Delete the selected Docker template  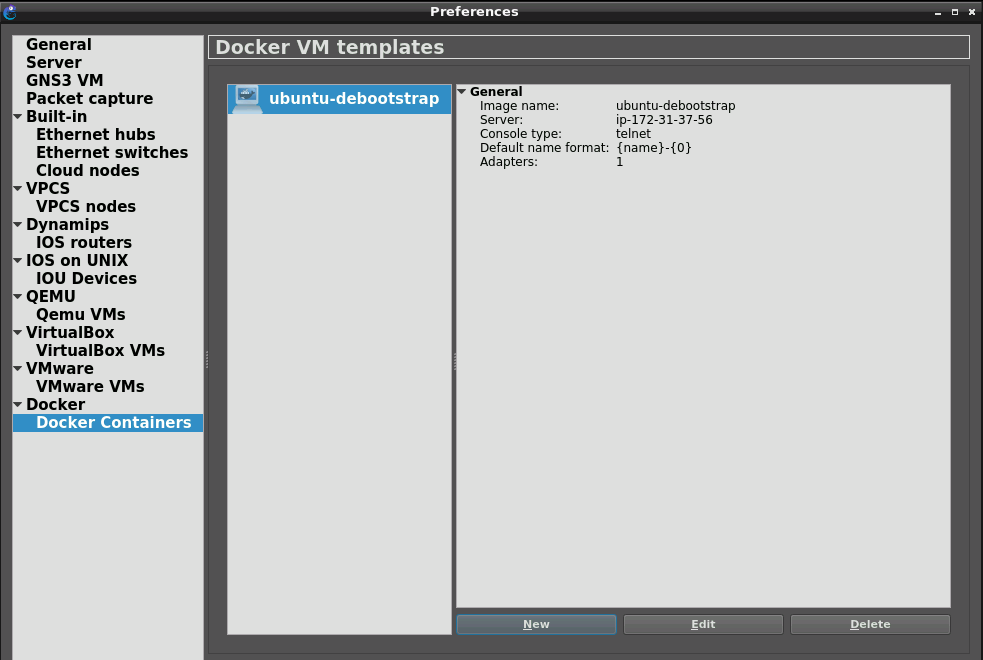[x=870, y=624]
